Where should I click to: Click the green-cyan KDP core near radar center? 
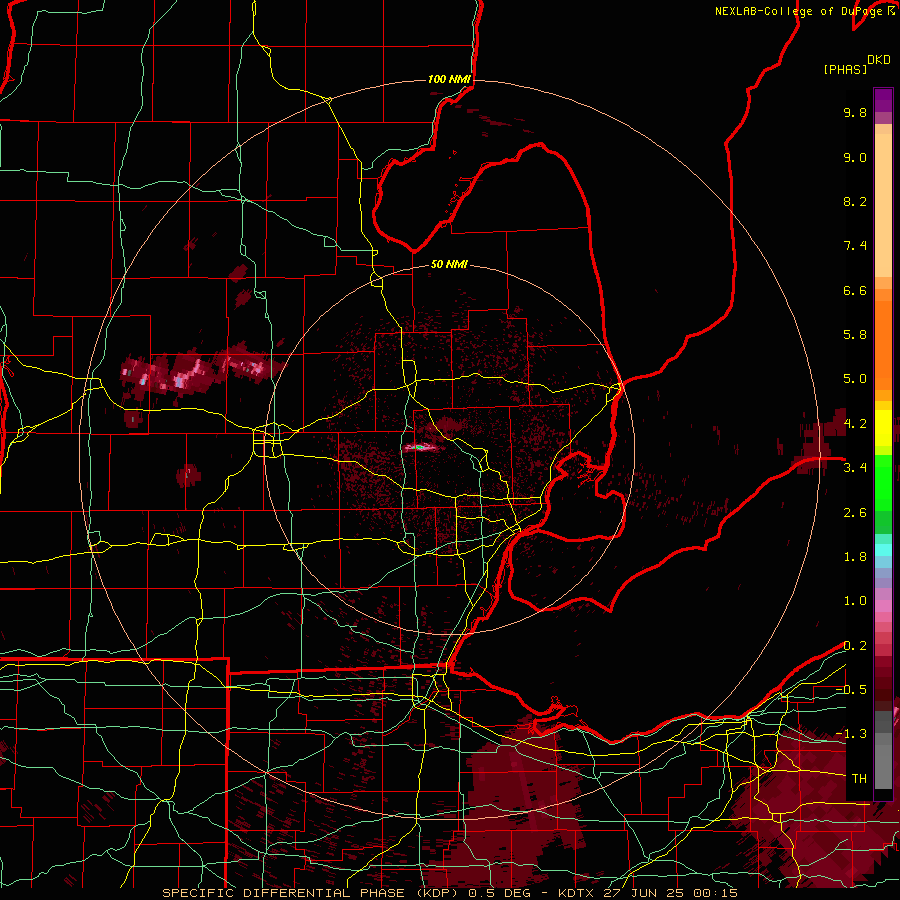click(420, 447)
